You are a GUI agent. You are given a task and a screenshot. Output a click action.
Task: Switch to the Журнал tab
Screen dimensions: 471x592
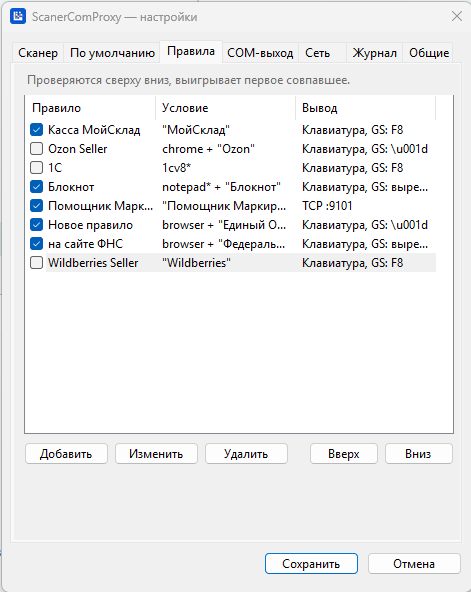[x=374, y=53]
